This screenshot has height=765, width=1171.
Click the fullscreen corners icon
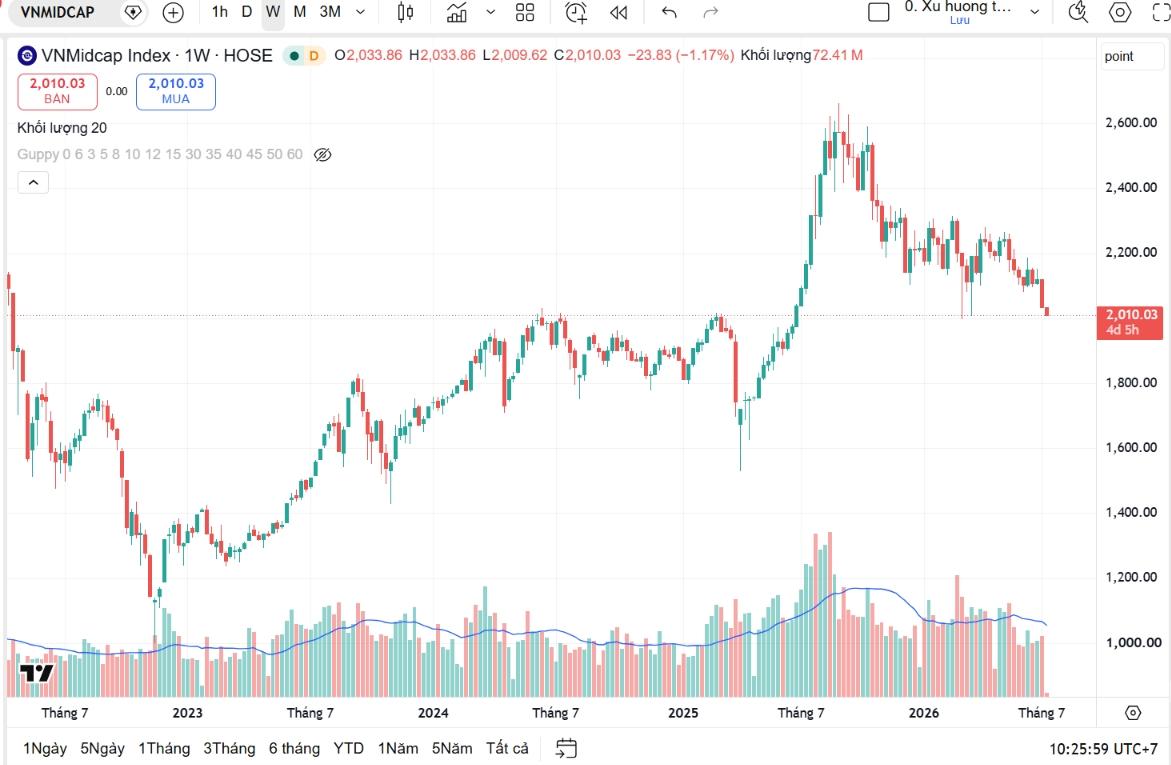pyautogui.click(x=1161, y=12)
